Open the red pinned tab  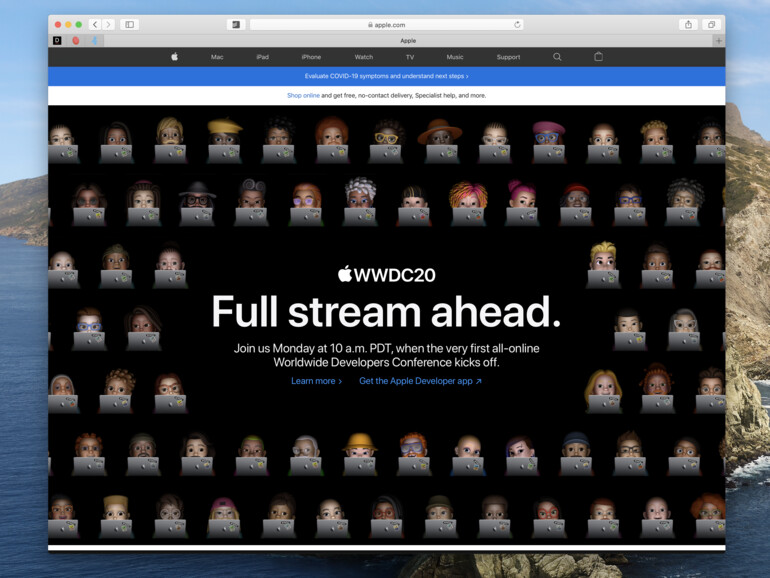point(76,41)
